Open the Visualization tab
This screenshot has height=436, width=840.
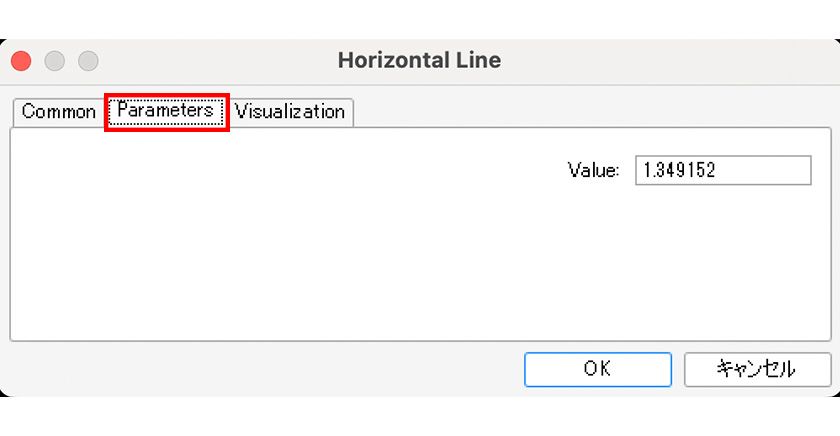pyautogui.click(x=290, y=112)
